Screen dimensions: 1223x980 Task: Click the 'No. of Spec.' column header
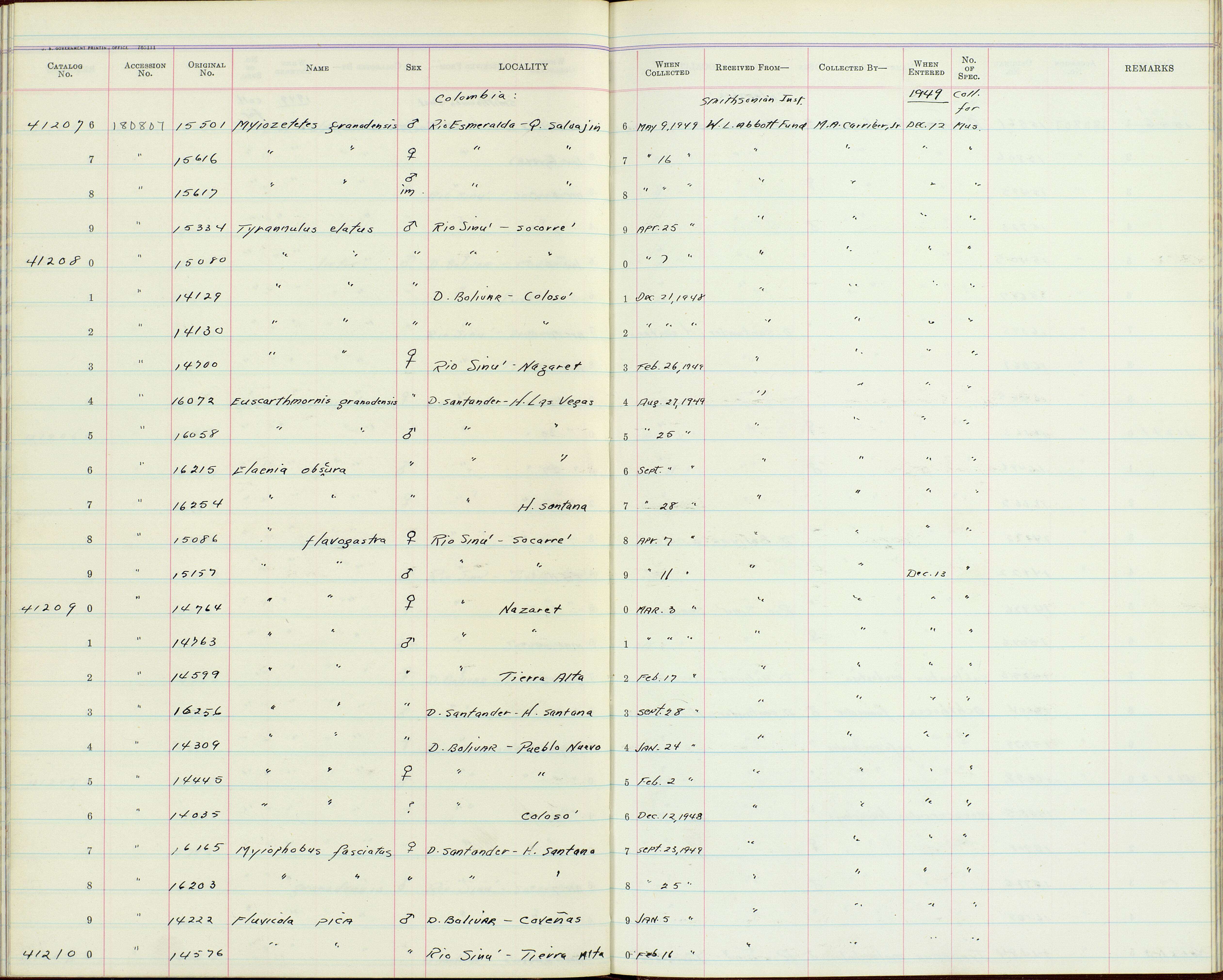(969, 68)
